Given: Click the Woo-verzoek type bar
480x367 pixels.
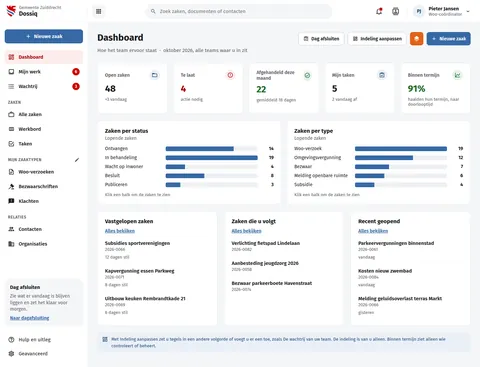Looking at the screenshot, I should (x=401, y=149).
